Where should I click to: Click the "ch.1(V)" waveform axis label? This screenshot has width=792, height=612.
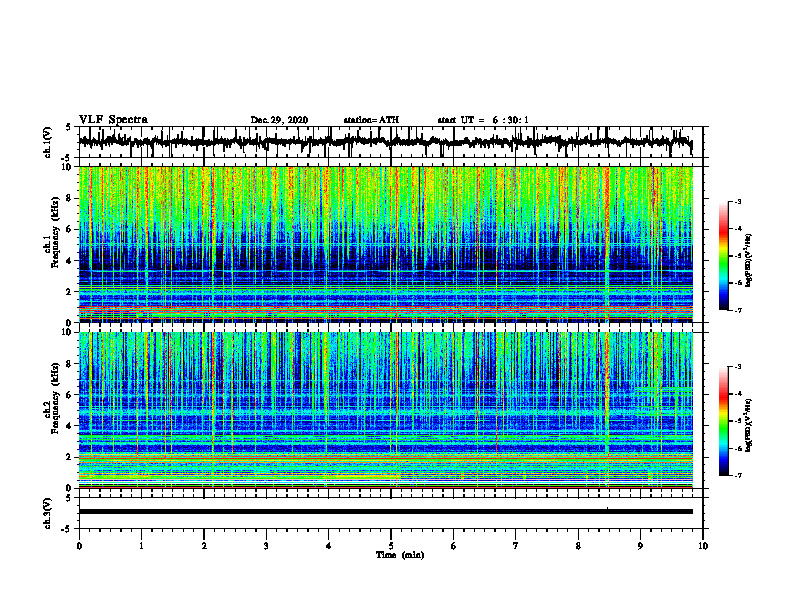point(47,142)
